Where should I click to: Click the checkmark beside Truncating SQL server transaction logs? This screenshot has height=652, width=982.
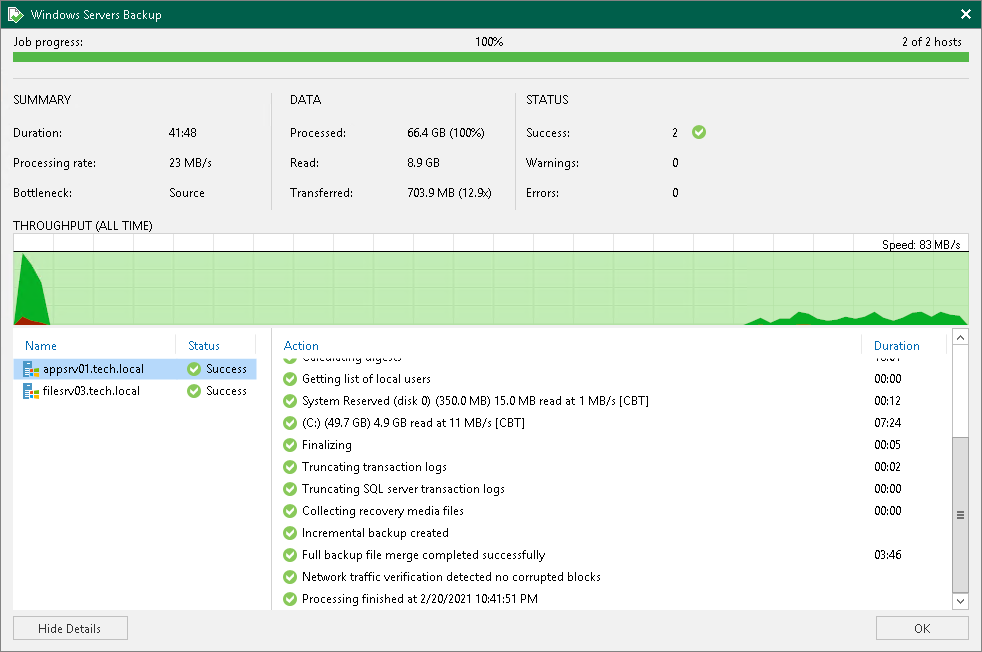point(289,489)
